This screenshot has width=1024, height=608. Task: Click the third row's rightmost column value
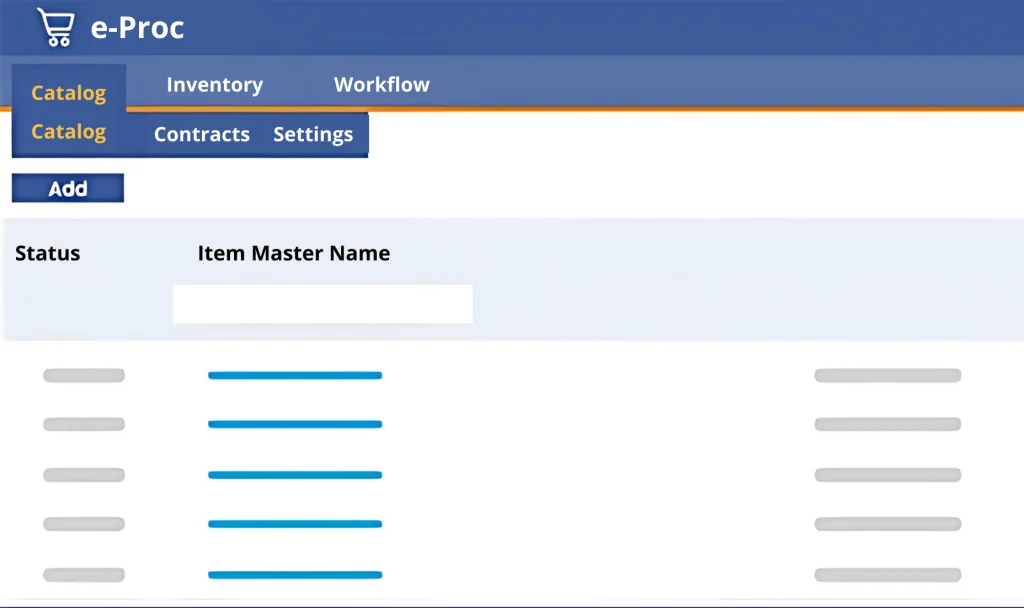[887, 475]
